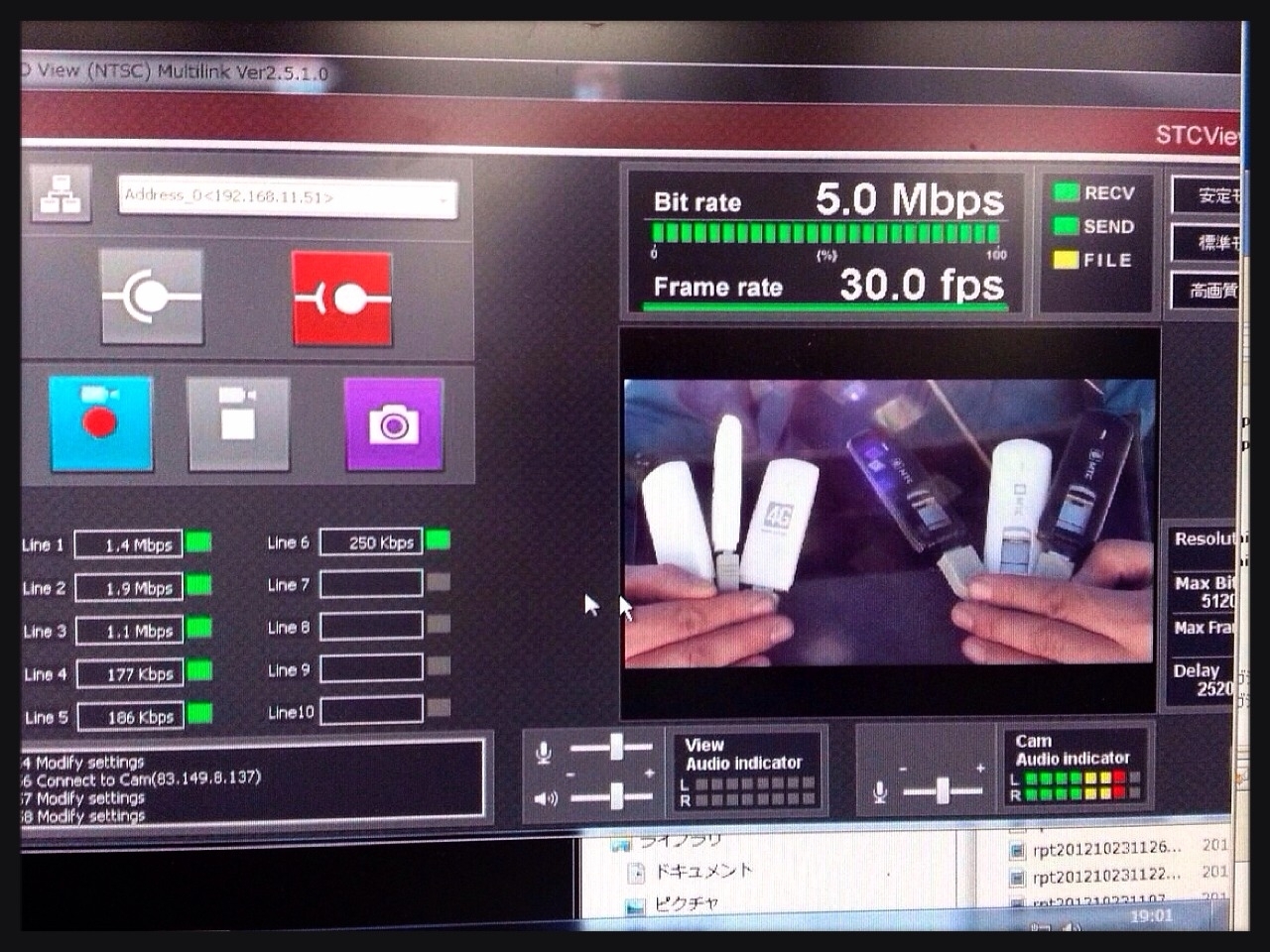Open the network configuration icon

[x=61, y=194]
